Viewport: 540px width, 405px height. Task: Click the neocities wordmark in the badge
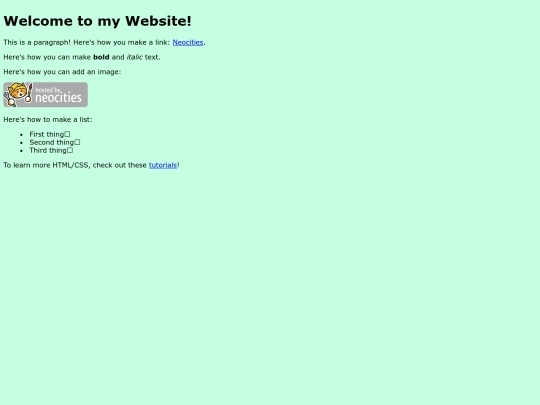click(58, 98)
